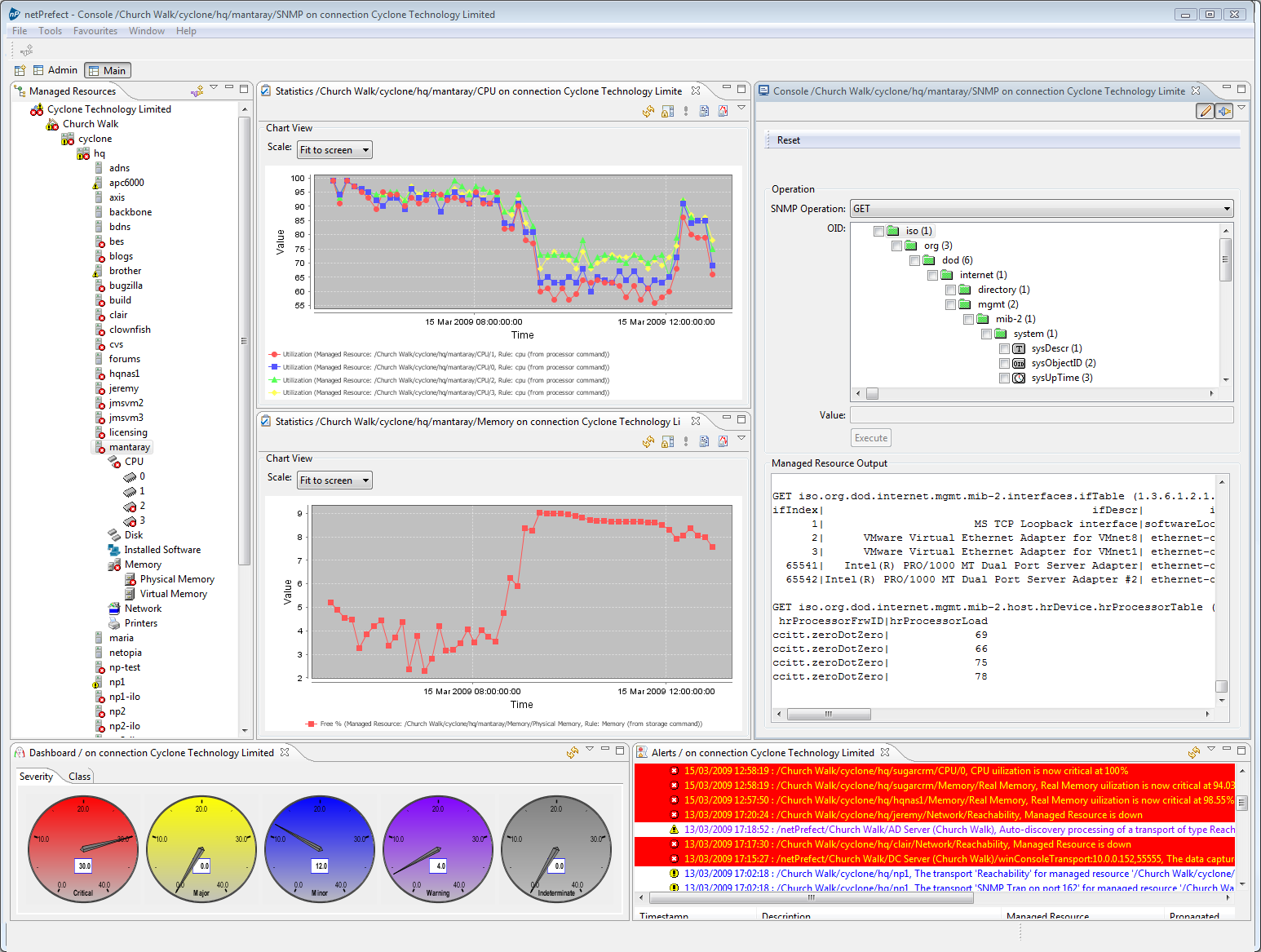Open the SNMP Operation GET dropdown

1042,209
